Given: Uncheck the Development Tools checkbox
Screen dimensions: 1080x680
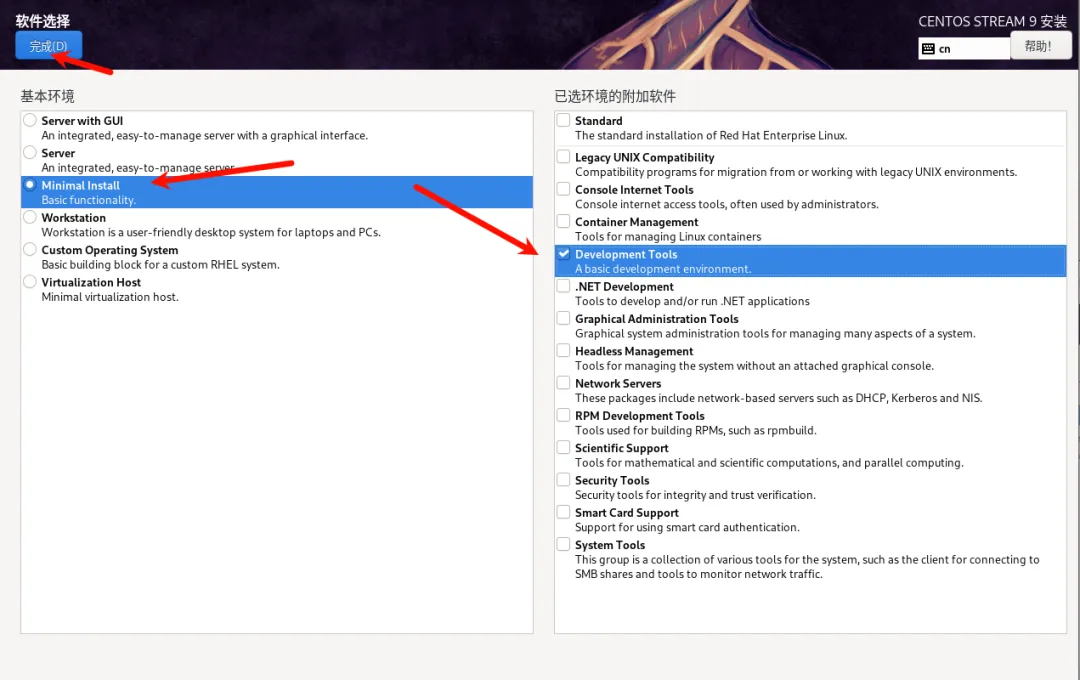Looking at the screenshot, I should click(x=563, y=254).
